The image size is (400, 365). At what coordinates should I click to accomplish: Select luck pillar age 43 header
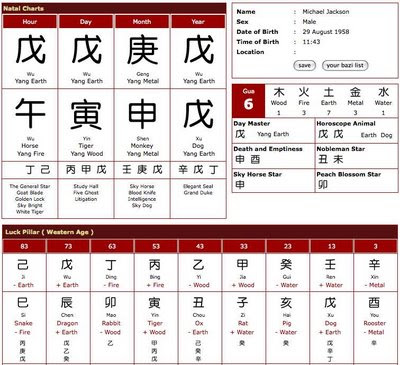coord(200,246)
